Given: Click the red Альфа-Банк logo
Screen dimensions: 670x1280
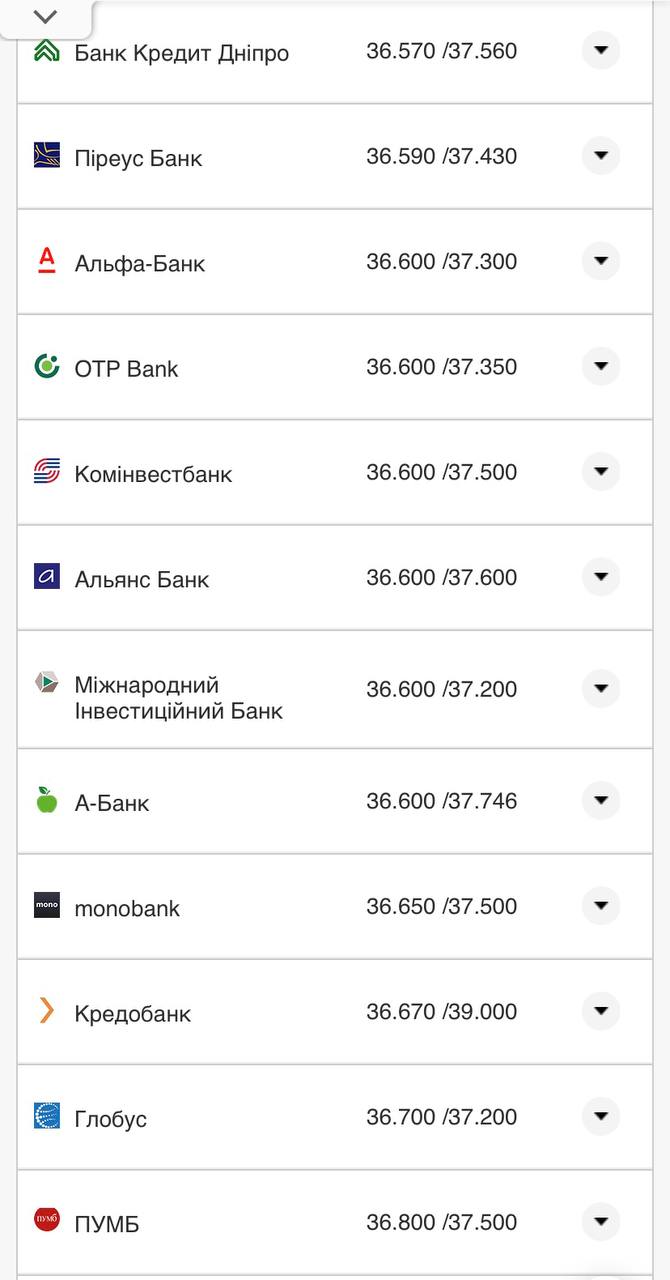Looking at the screenshot, I should coord(47,261).
